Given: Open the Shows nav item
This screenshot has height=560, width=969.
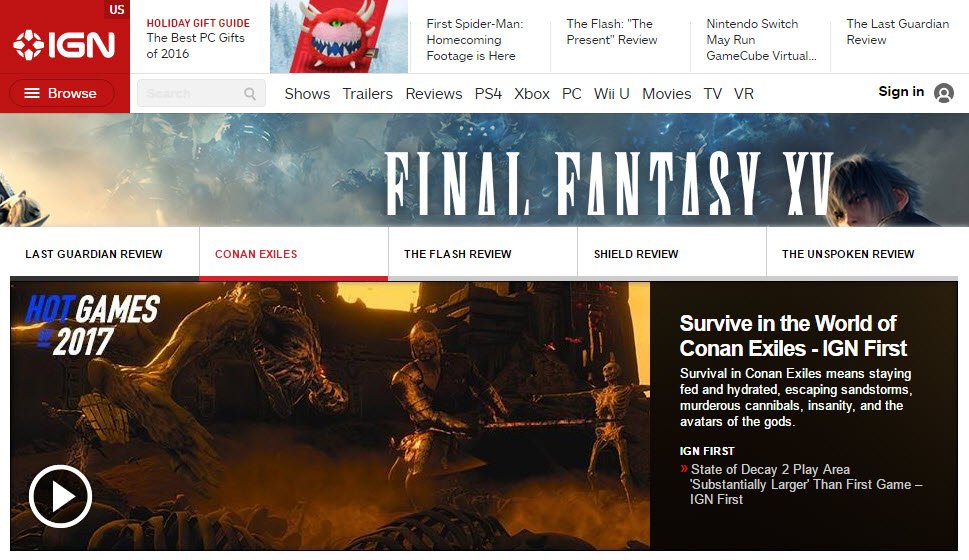Looking at the screenshot, I should click(x=307, y=94).
